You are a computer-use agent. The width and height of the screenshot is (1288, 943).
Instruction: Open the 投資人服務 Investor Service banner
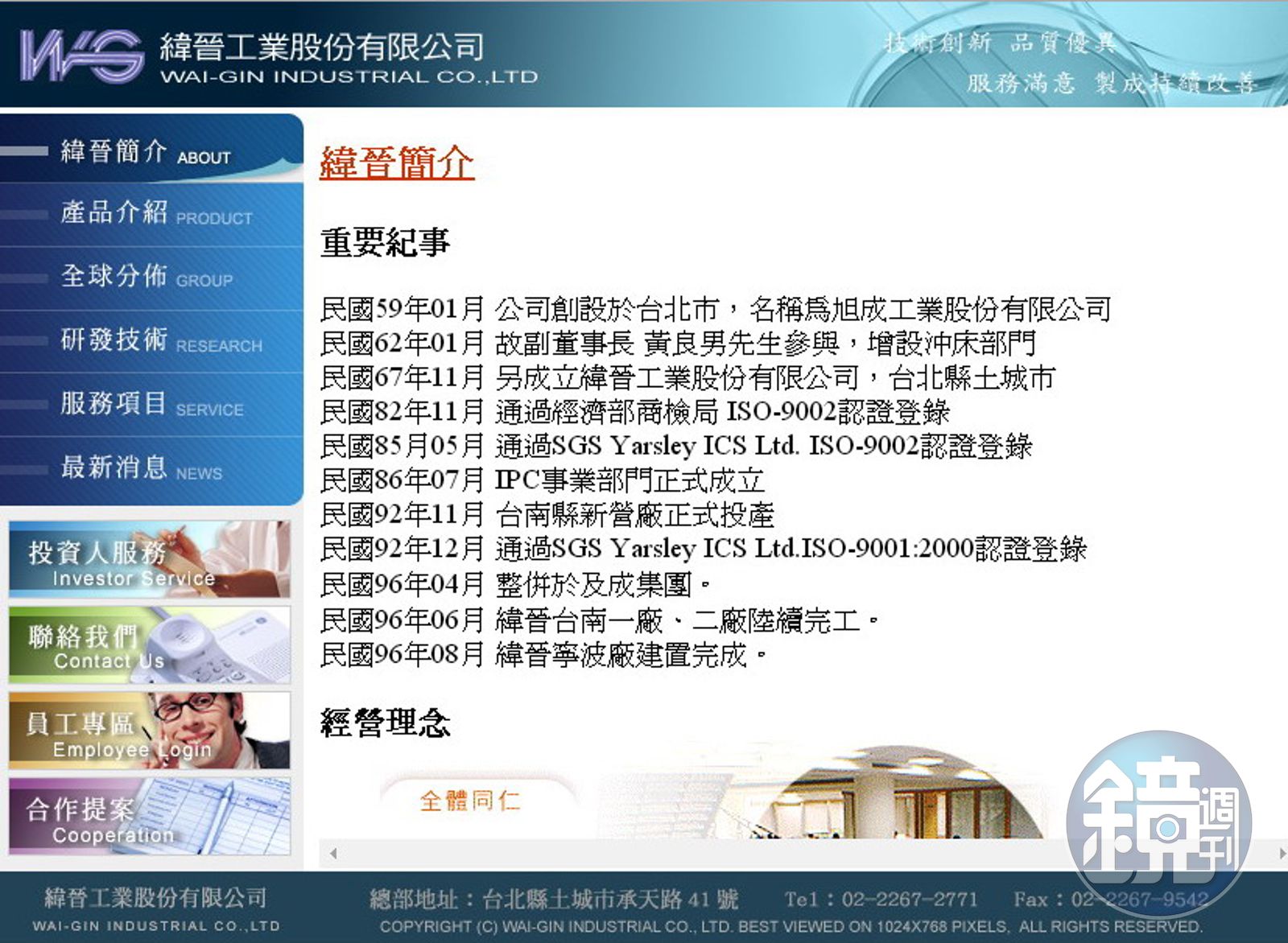point(150,559)
